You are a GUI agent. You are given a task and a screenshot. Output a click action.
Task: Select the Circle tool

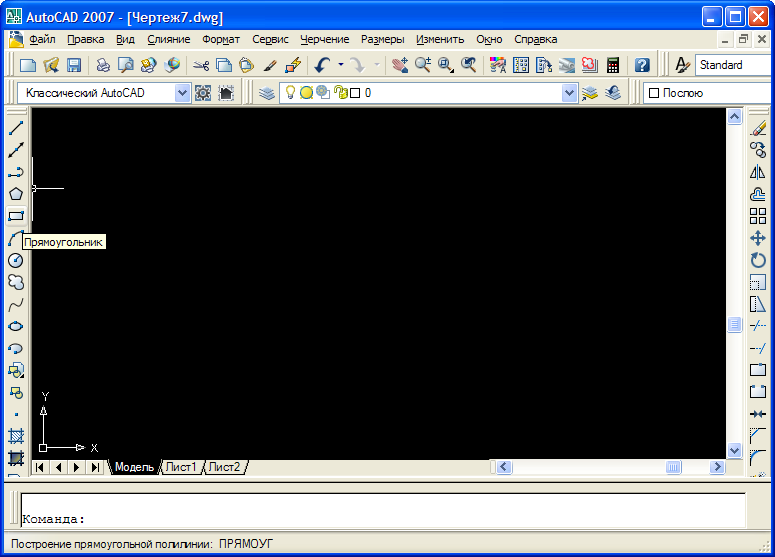point(16,260)
